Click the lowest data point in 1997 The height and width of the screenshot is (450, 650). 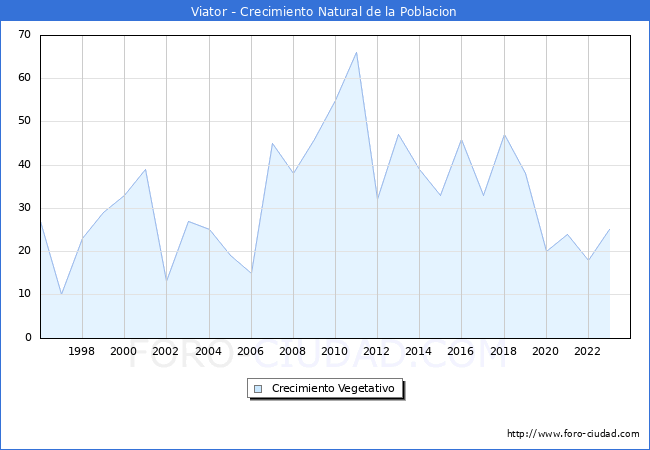pyautogui.click(x=61, y=294)
